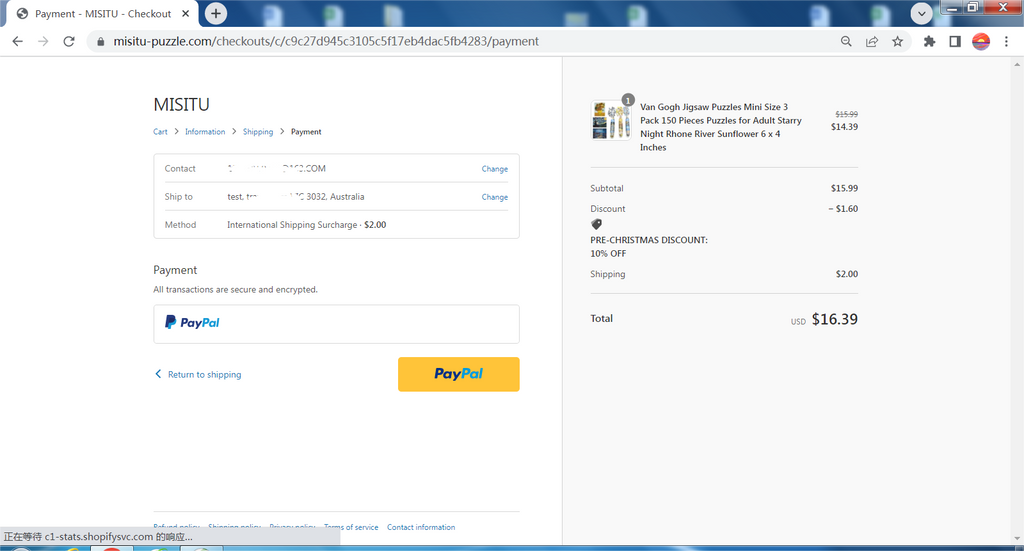Click the Van Gogh Jigsaw Puzzles product title
The width and height of the screenshot is (1024, 551).
tap(720, 127)
